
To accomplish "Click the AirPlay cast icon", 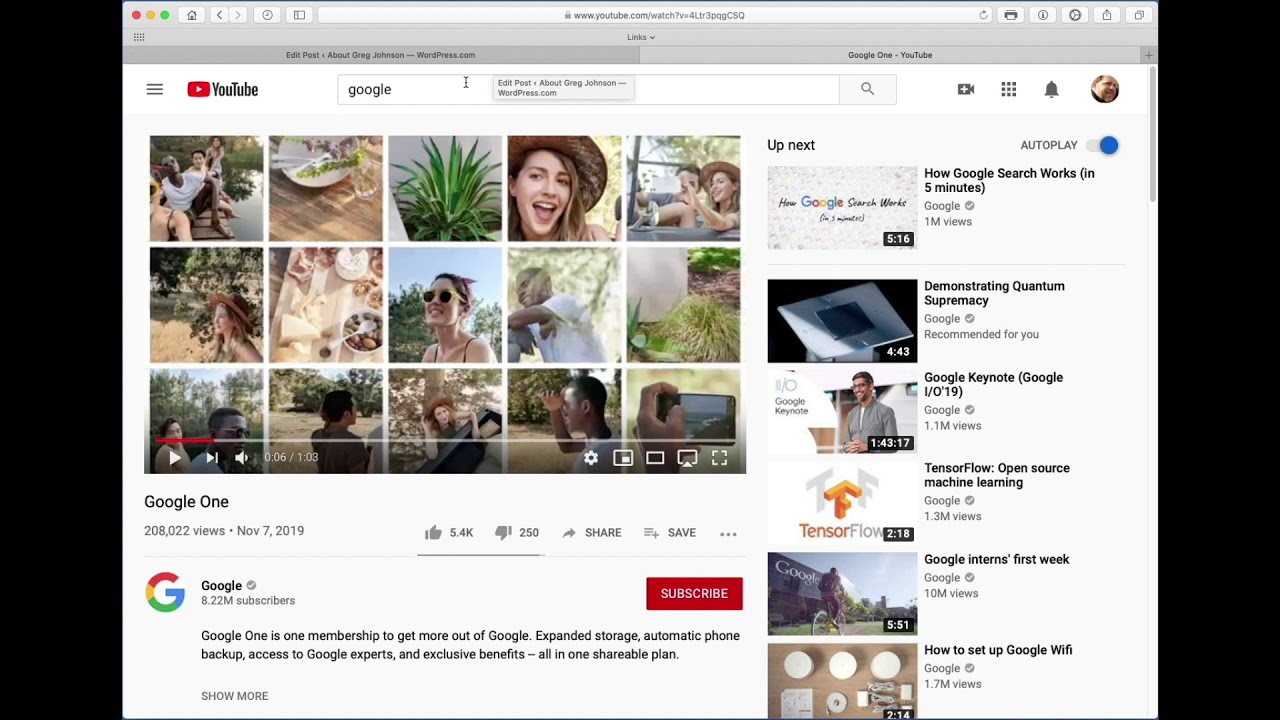I will click(x=687, y=458).
